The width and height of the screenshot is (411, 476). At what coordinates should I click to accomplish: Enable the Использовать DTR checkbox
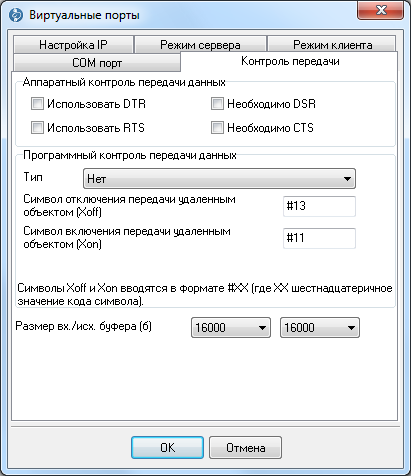click(x=37, y=104)
